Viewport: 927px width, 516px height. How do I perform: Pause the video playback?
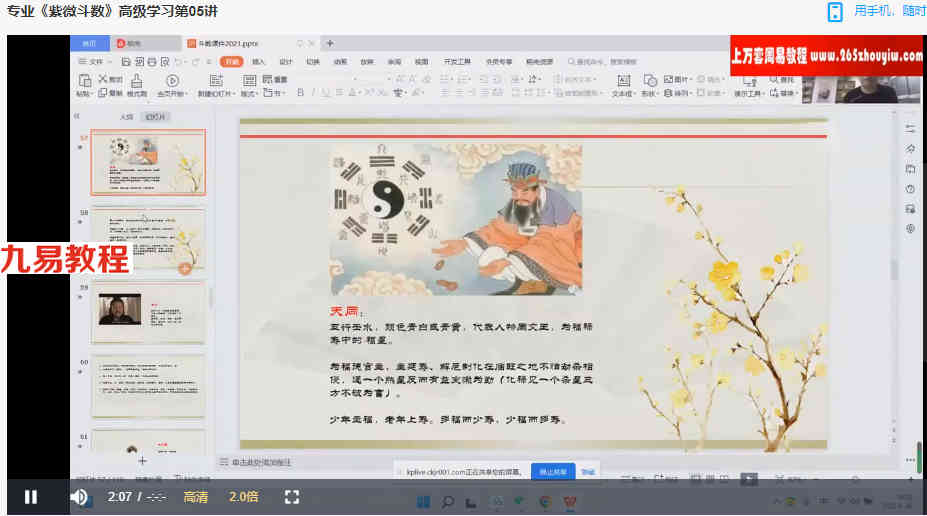(31, 497)
